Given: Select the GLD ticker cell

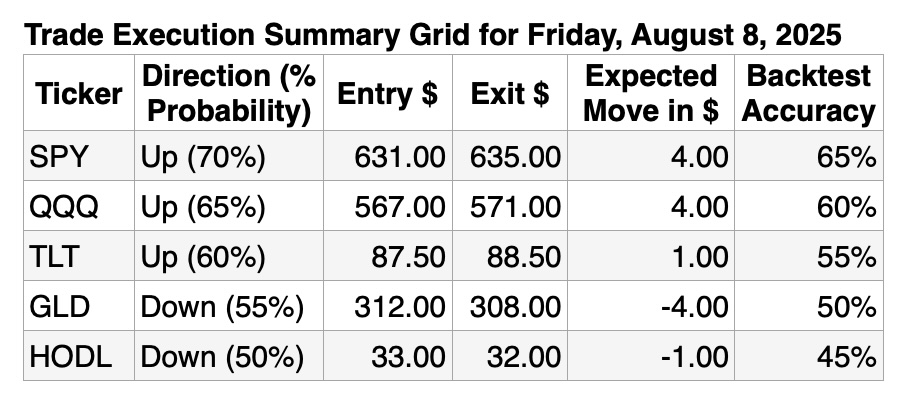Looking at the screenshot, I should tap(79, 306).
